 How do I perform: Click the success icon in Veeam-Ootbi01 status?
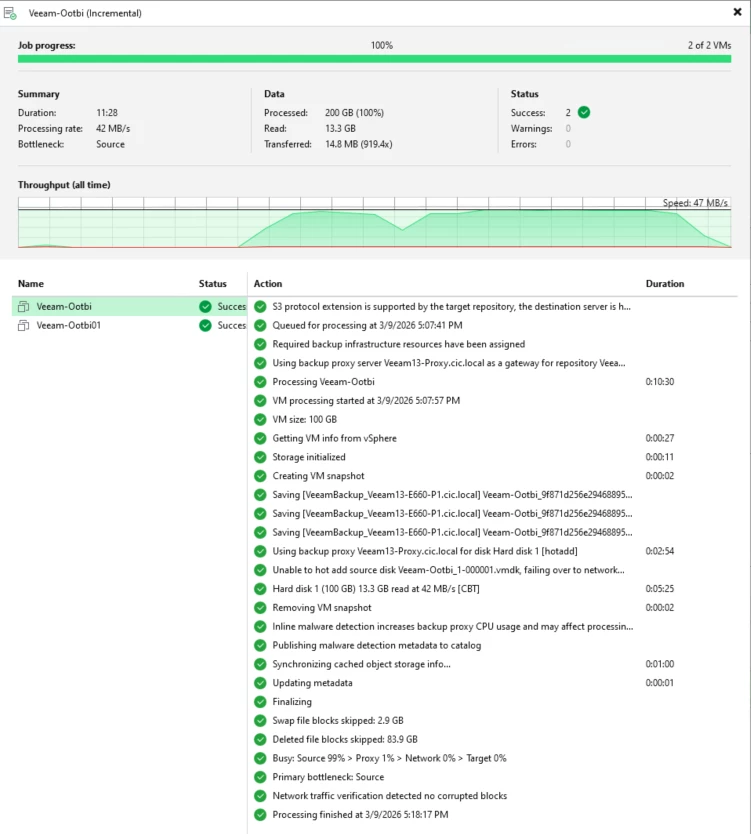pyautogui.click(x=205, y=325)
